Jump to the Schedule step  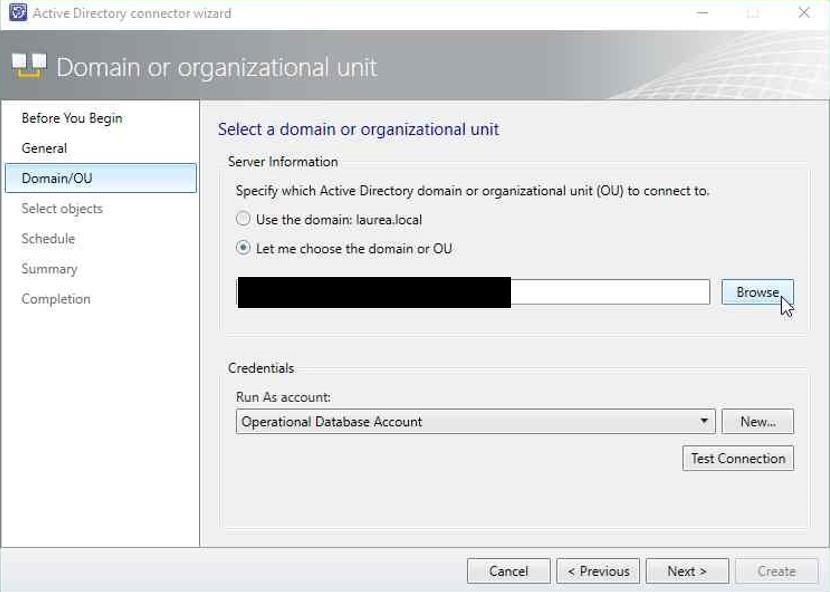(48, 239)
